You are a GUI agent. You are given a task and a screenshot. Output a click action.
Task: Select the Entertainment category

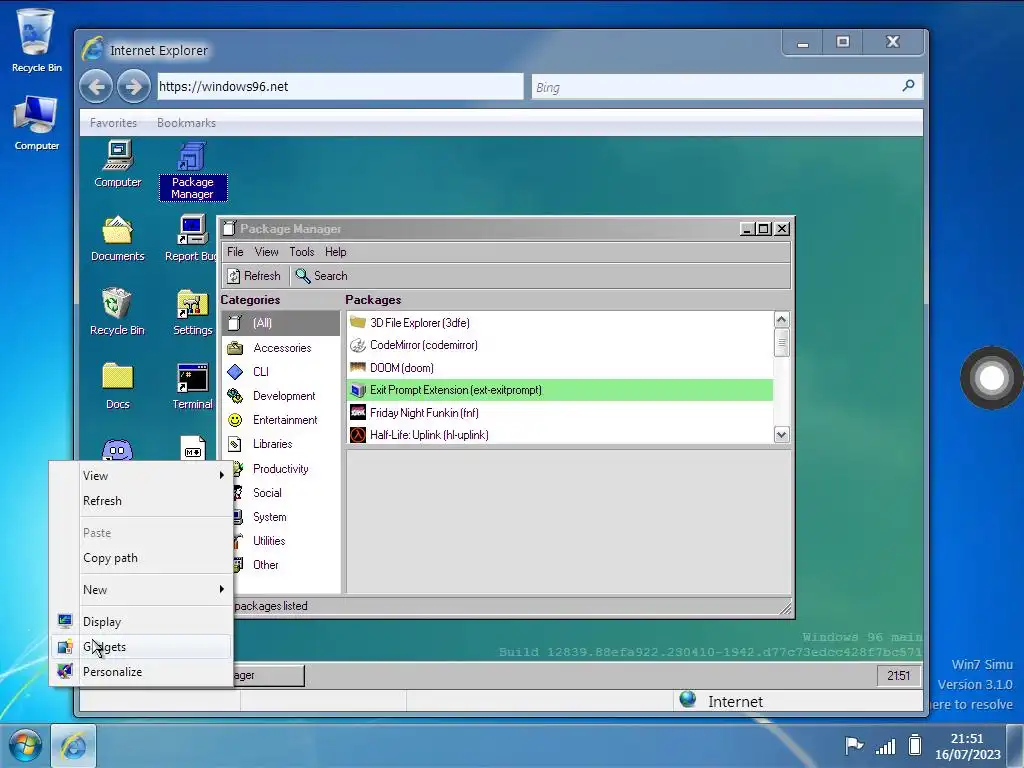[281, 420]
